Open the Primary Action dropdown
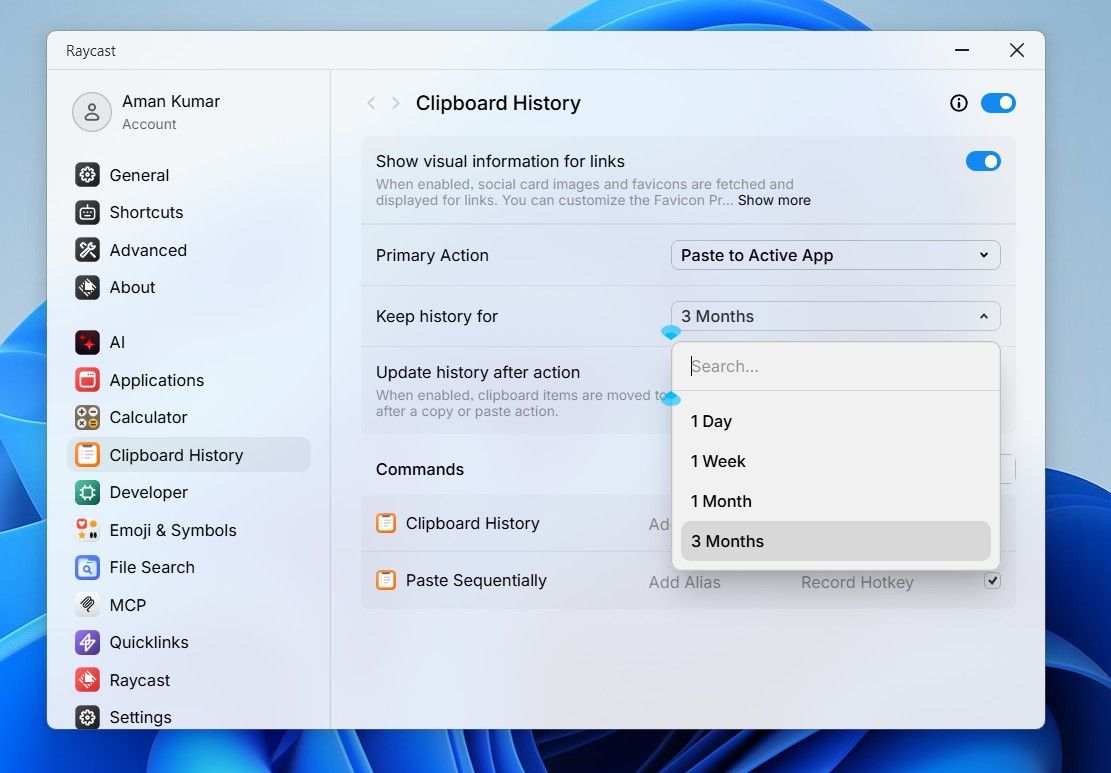 (835, 255)
